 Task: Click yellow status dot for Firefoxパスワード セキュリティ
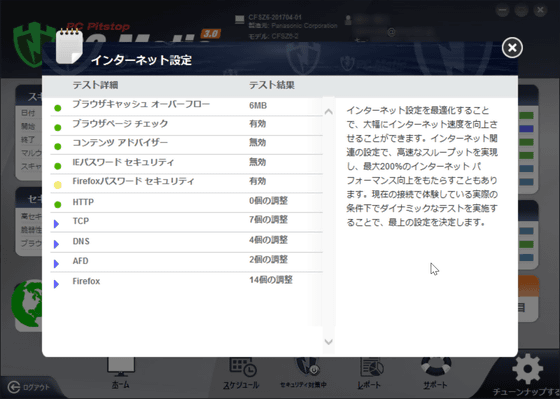point(58,185)
